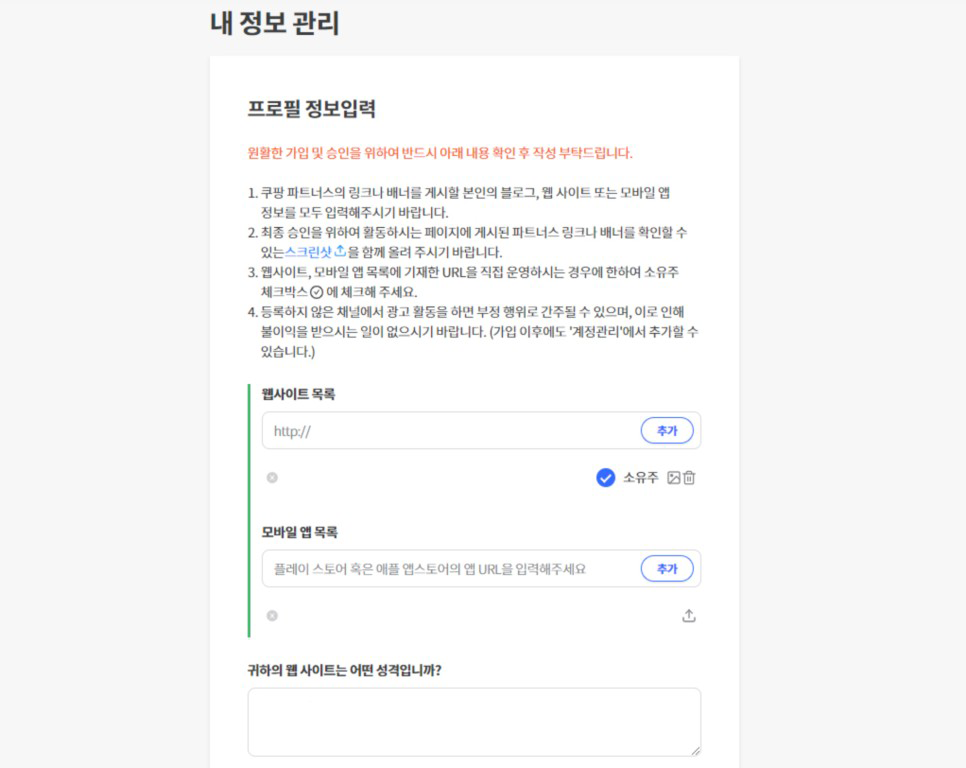
Task: Click the circled check icon after 체크박스
Action: (317, 292)
